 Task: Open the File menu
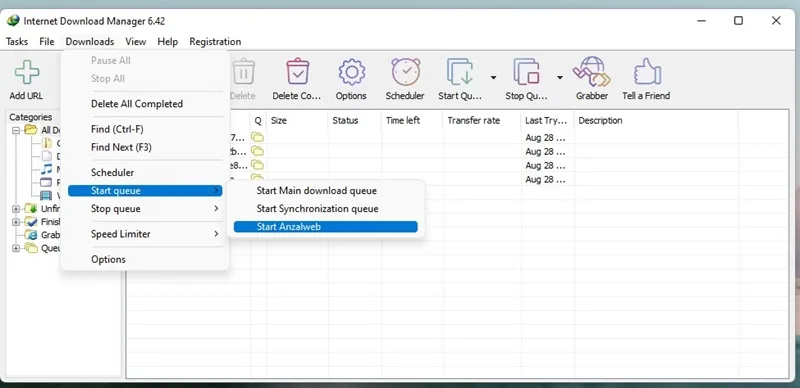click(x=47, y=42)
